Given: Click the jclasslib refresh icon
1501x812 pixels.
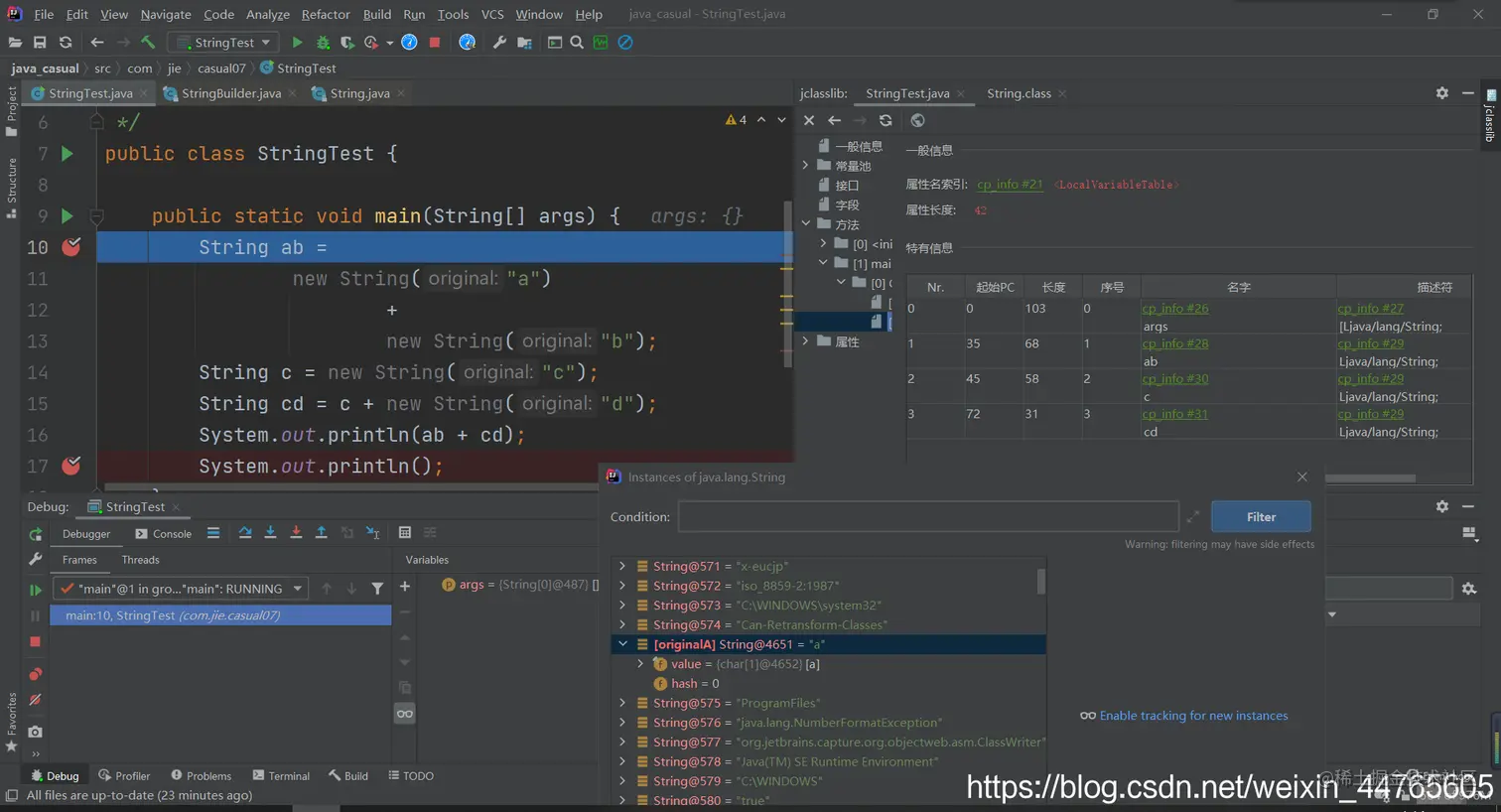Looking at the screenshot, I should pos(886,120).
